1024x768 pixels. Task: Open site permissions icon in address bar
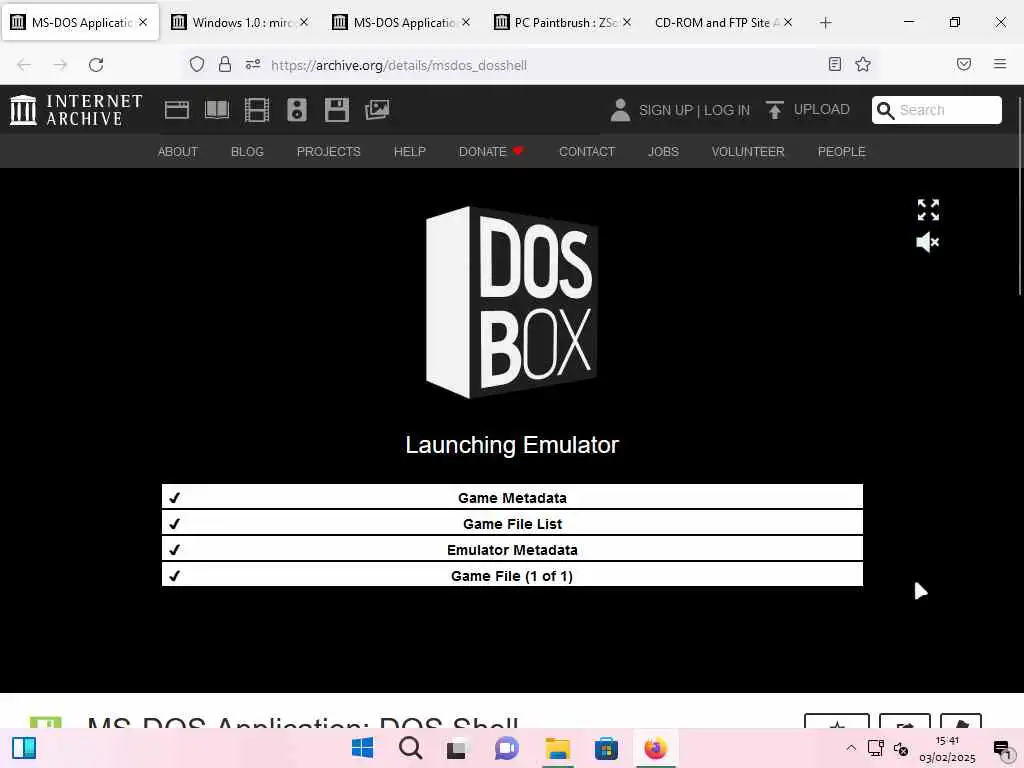[x=253, y=64]
